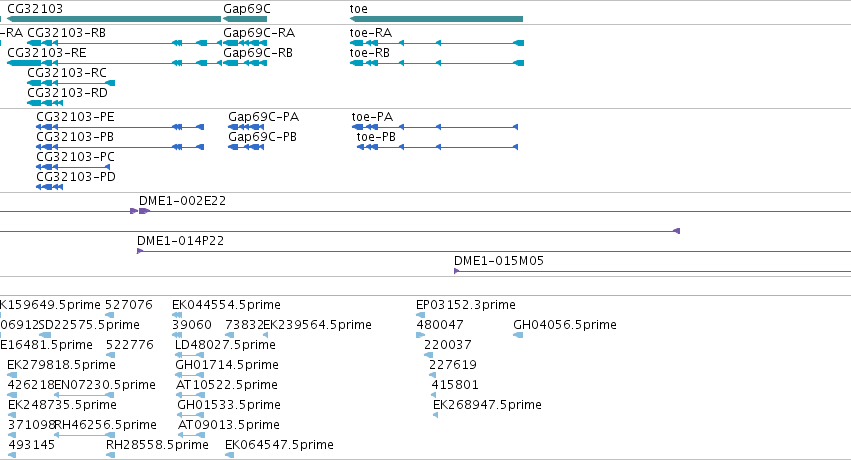Click the CG32103-RC transcript glyph
Image resolution: width=851 pixels, height=460 pixels.
click(71, 83)
